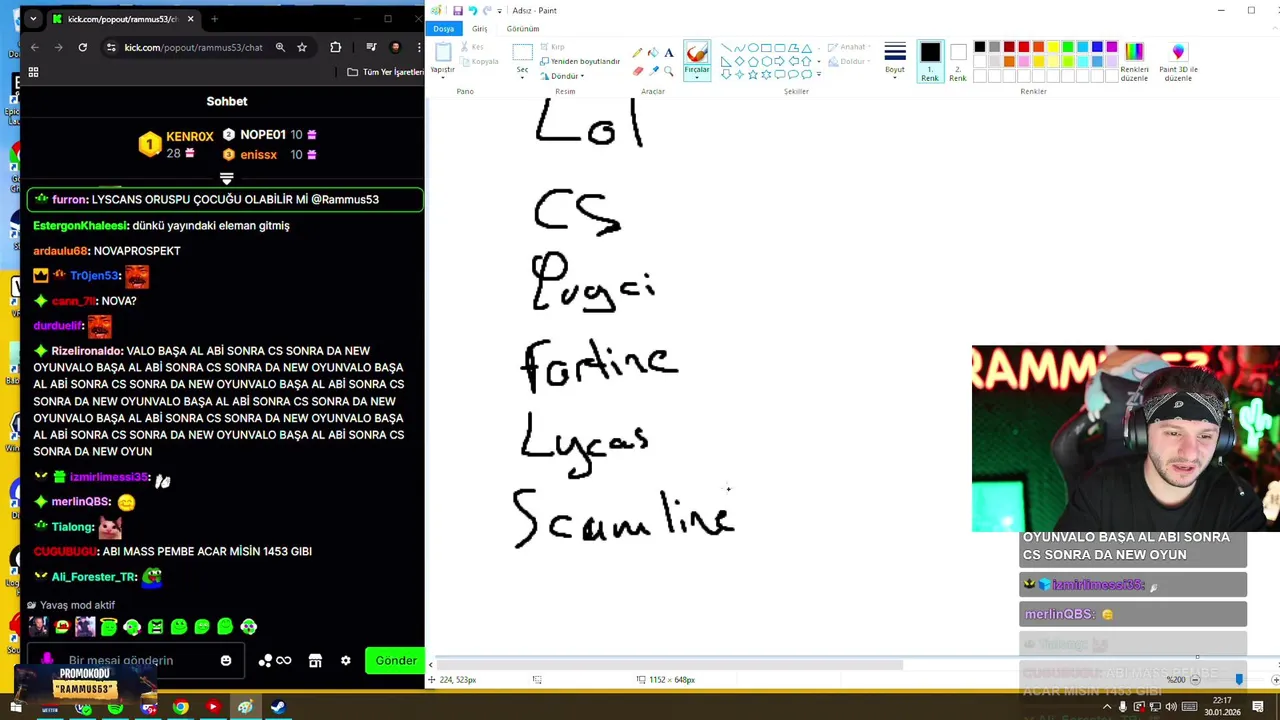Open Chrome apps grid in bookmarks bar
Viewport: 1280px width, 720px height.
(33, 72)
